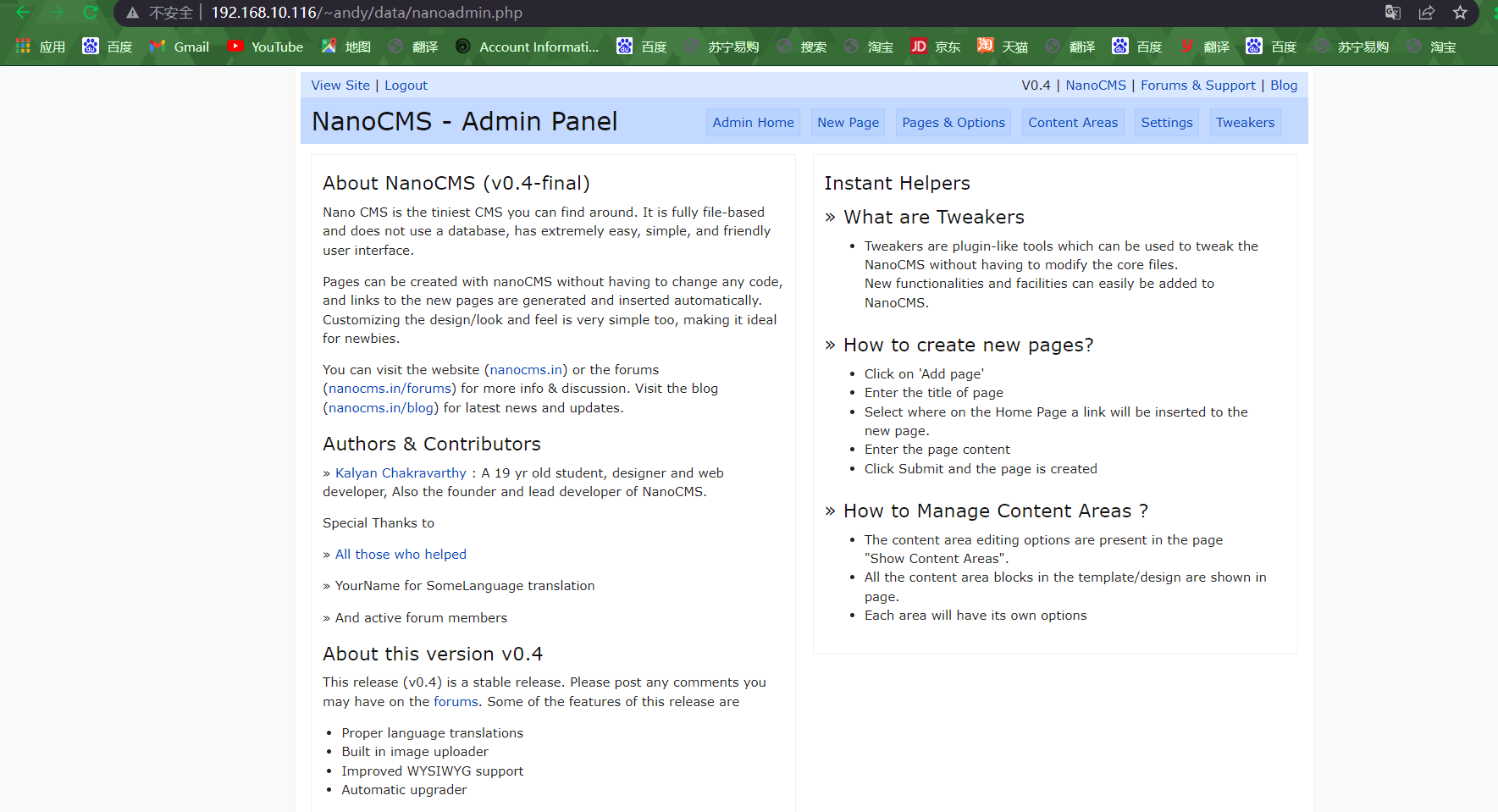
Task: Open the Blog link in top bar
Action: pos(1284,86)
